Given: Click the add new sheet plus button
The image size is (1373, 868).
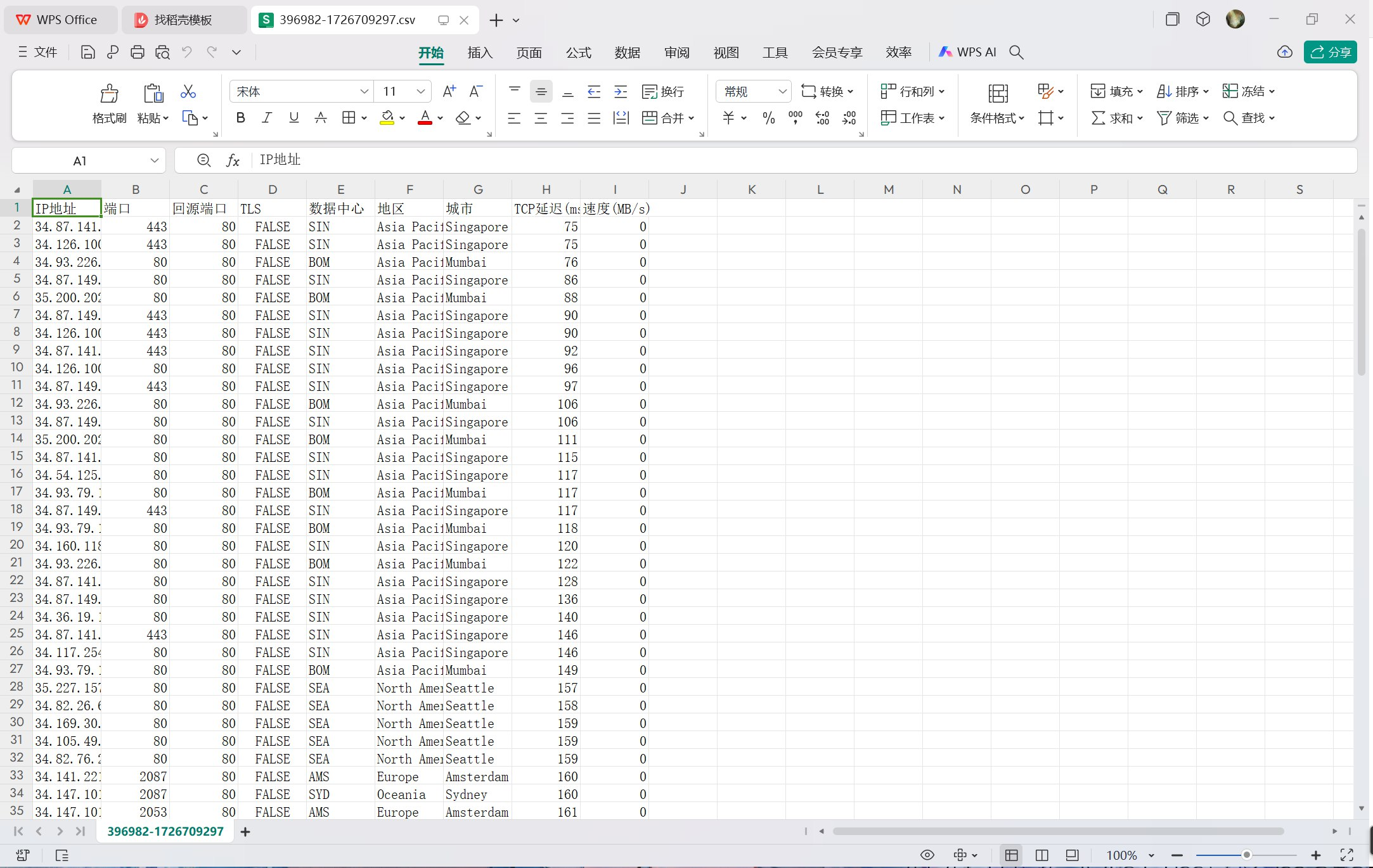Looking at the screenshot, I should tap(245, 832).
